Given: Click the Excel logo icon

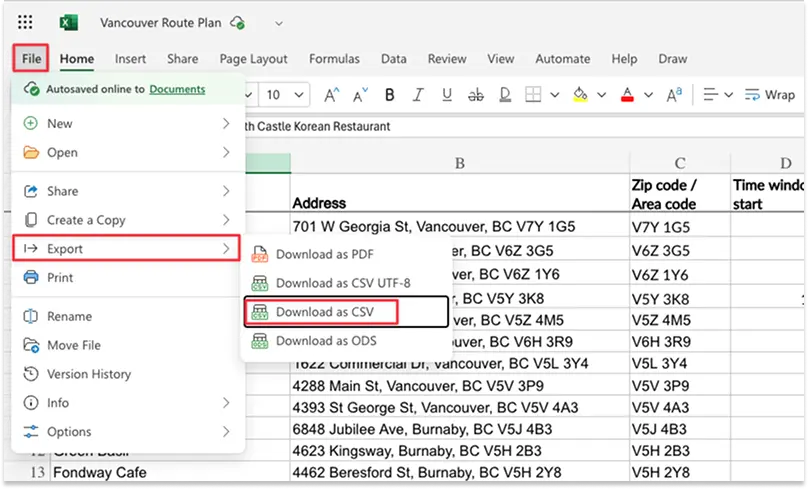Looking at the screenshot, I should point(69,23).
